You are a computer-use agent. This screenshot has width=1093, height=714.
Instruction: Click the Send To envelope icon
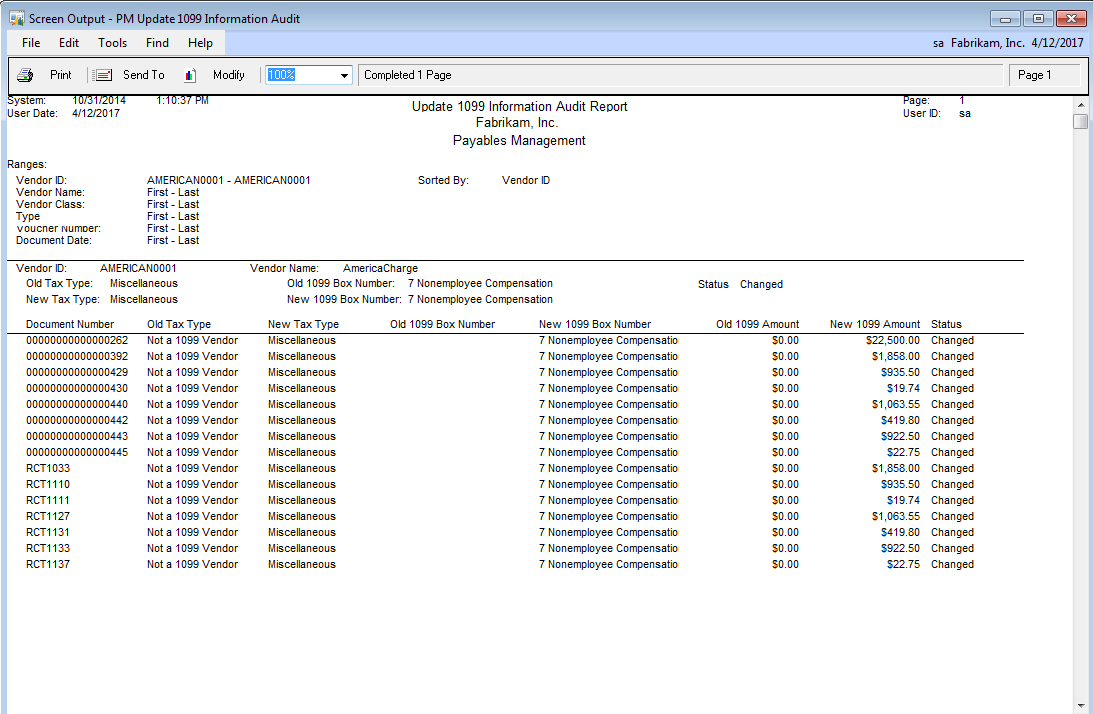pyautogui.click(x=103, y=75)
